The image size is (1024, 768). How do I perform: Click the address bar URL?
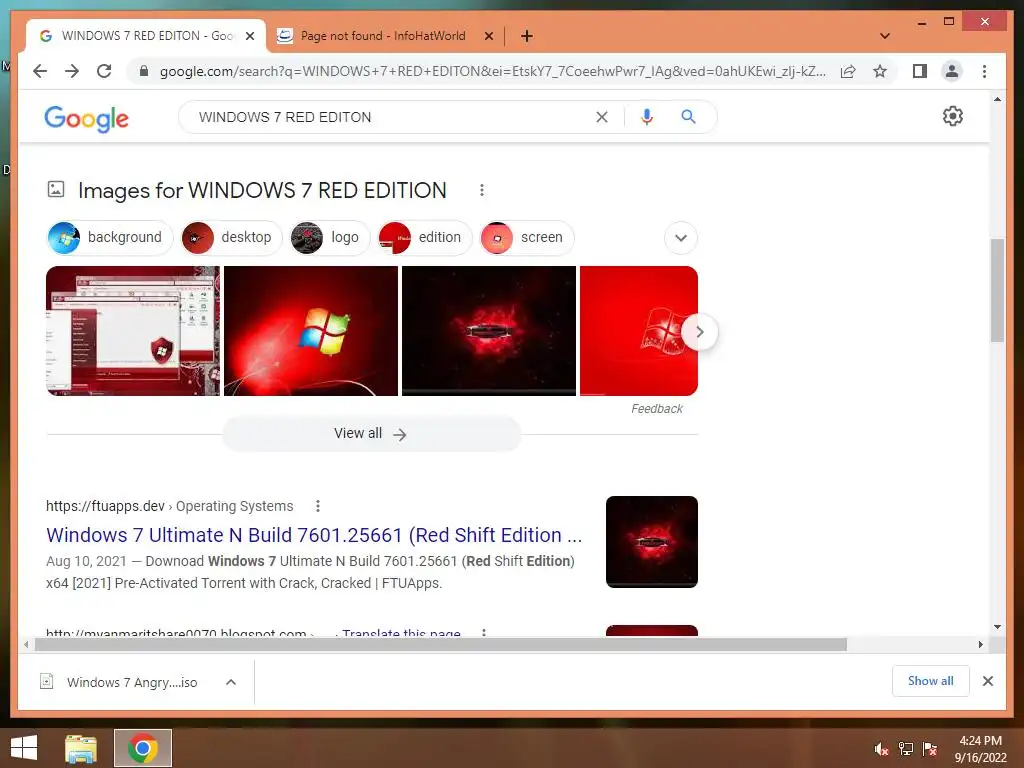click(x=492, y=71)
